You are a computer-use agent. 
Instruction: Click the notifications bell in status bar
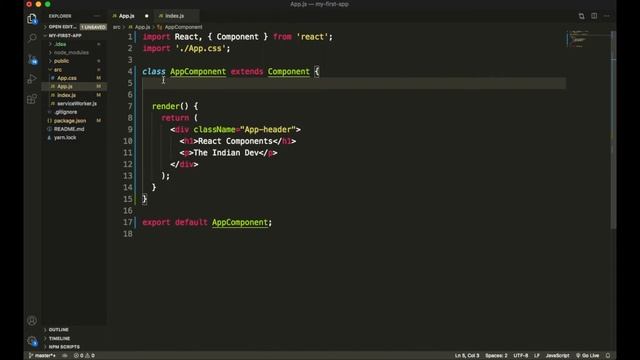pyautogui.click(x=608, y=356)
